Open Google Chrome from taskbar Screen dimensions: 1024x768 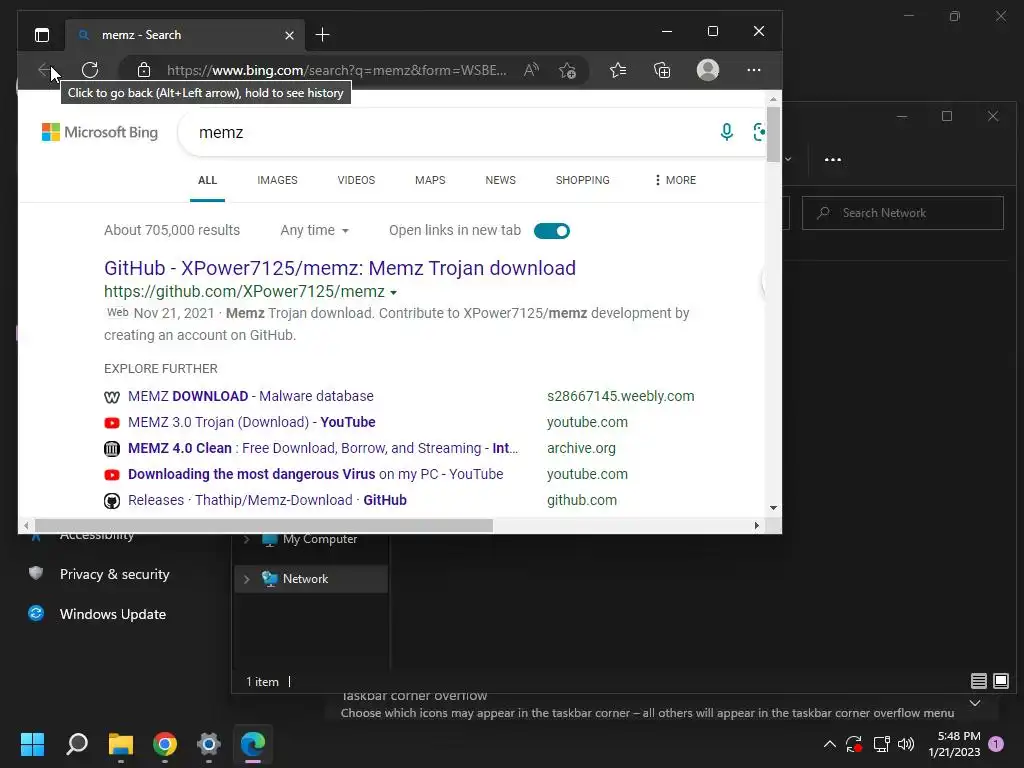pos(165,744)
